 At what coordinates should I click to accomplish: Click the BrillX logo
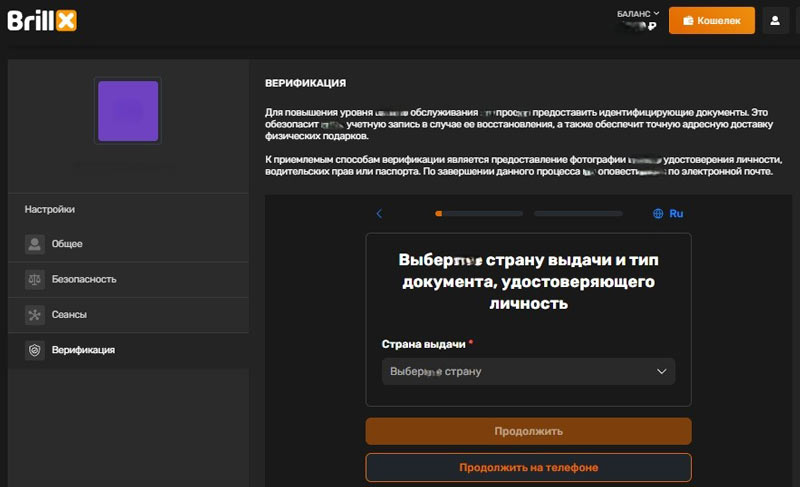tap(42, 21)
